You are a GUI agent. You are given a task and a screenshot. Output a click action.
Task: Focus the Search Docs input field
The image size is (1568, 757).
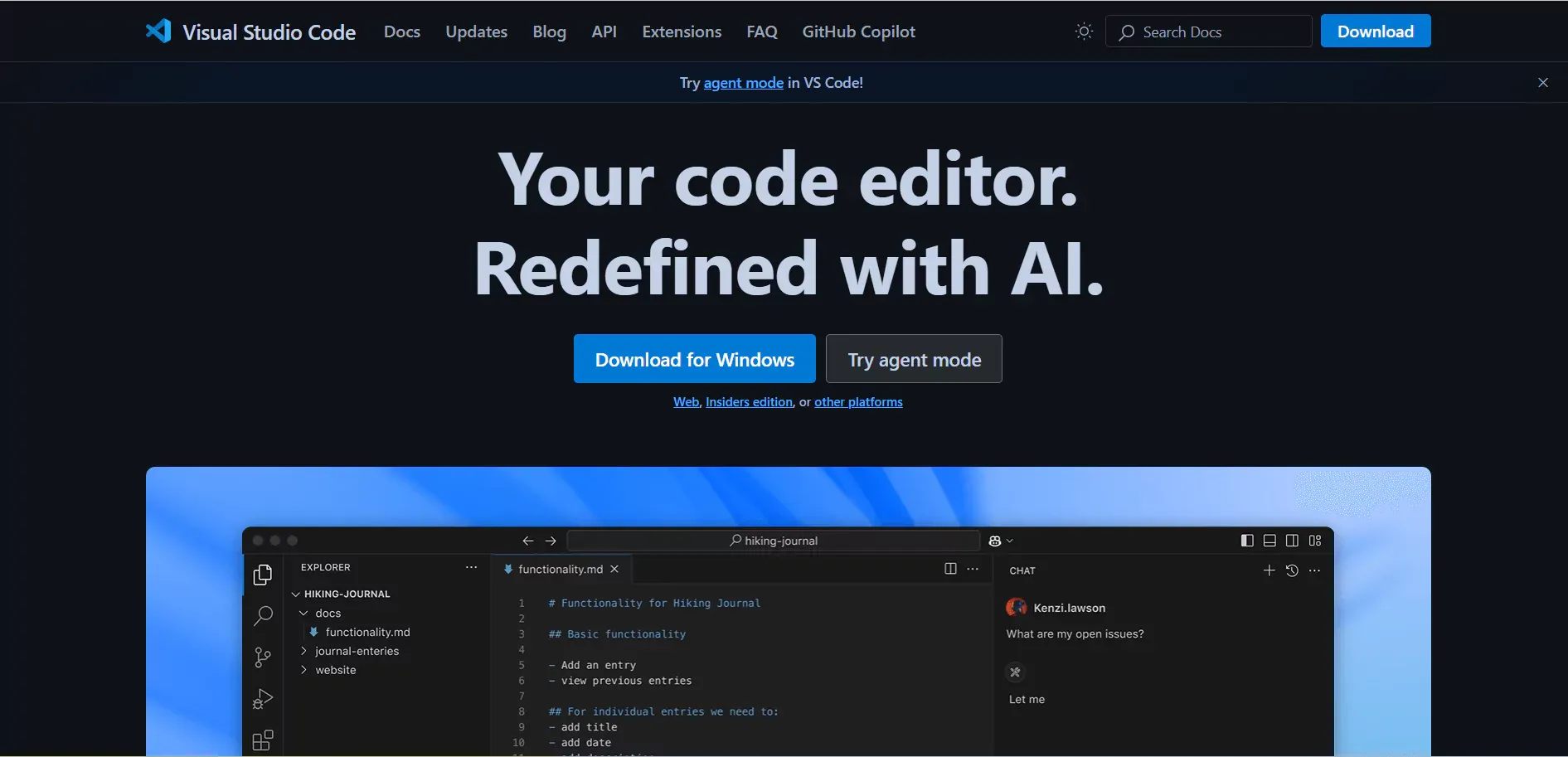pos(1209,32)
